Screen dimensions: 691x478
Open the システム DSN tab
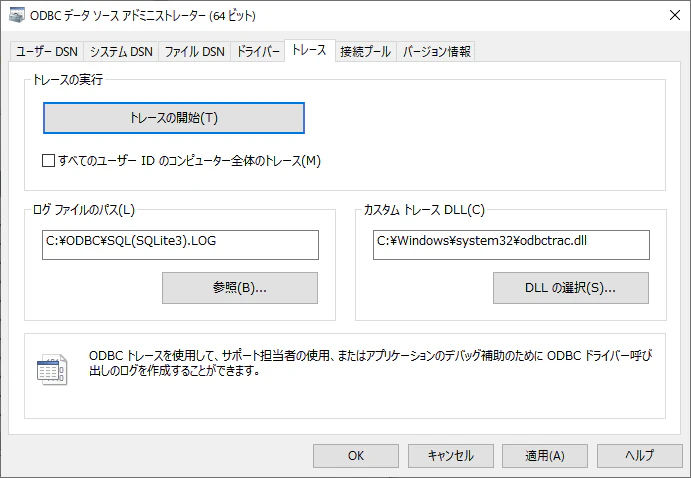(x=121, y=52)
